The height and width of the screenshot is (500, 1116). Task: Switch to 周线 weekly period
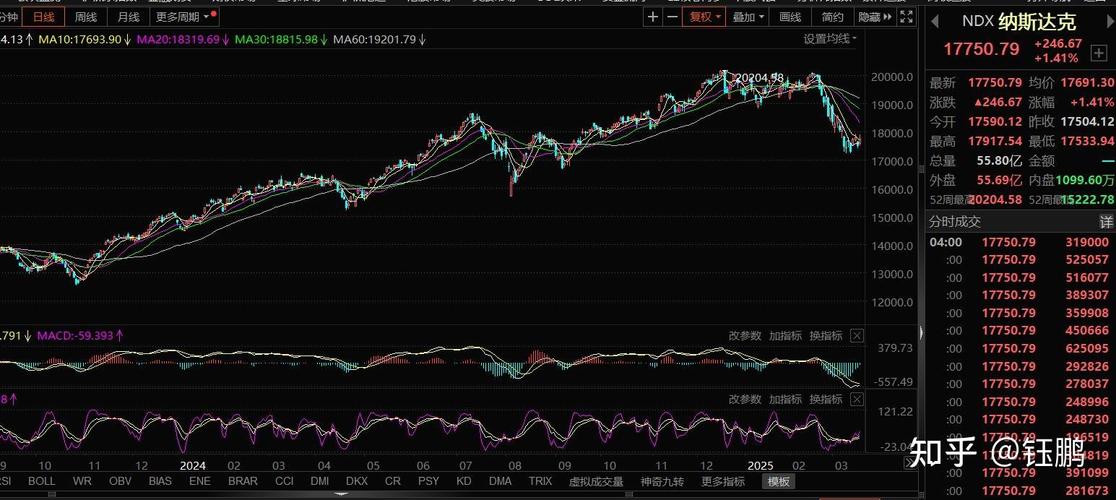click(x=86, y=17)
